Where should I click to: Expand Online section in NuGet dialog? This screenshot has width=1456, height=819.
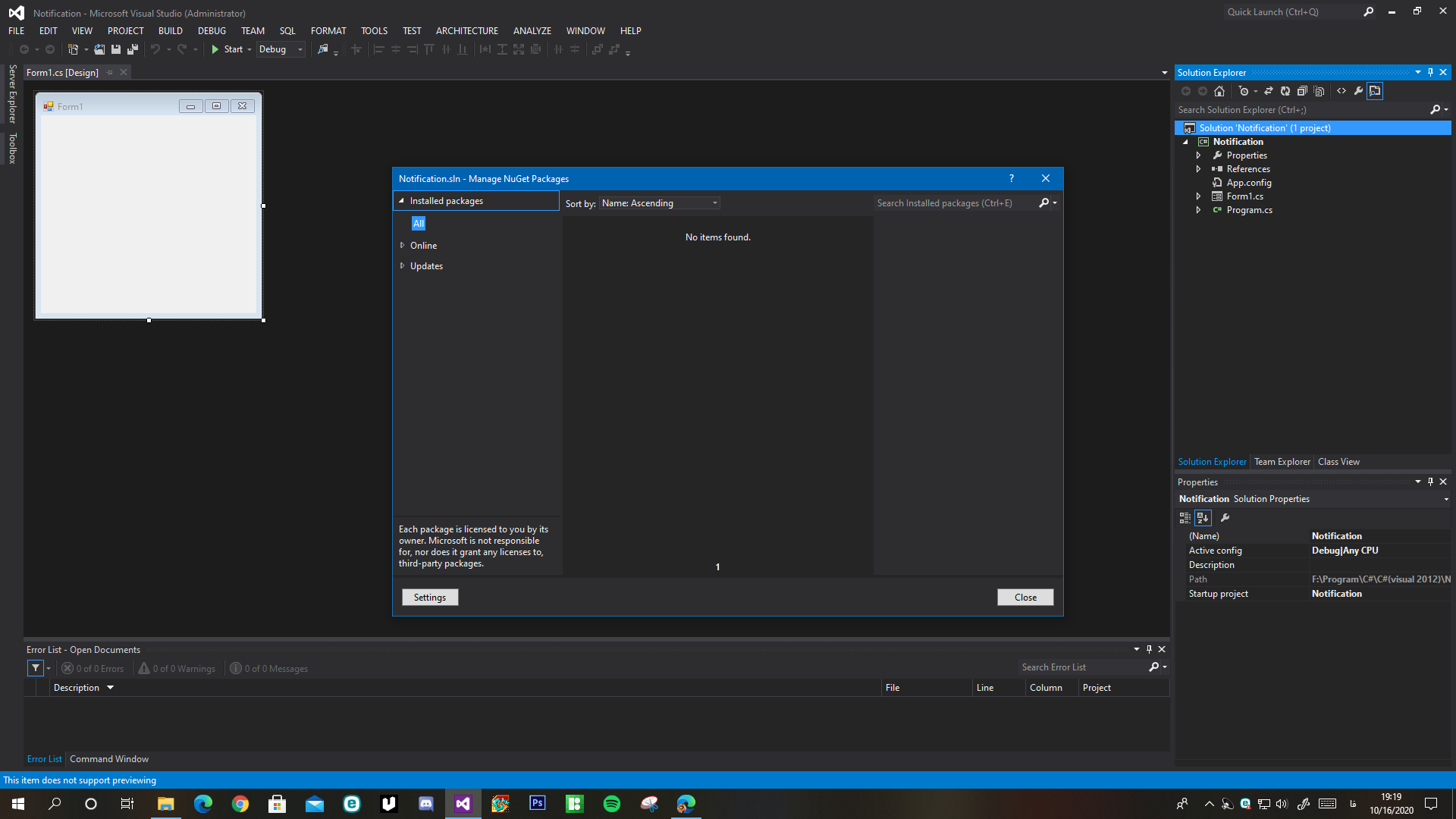(x=402, y=246)
